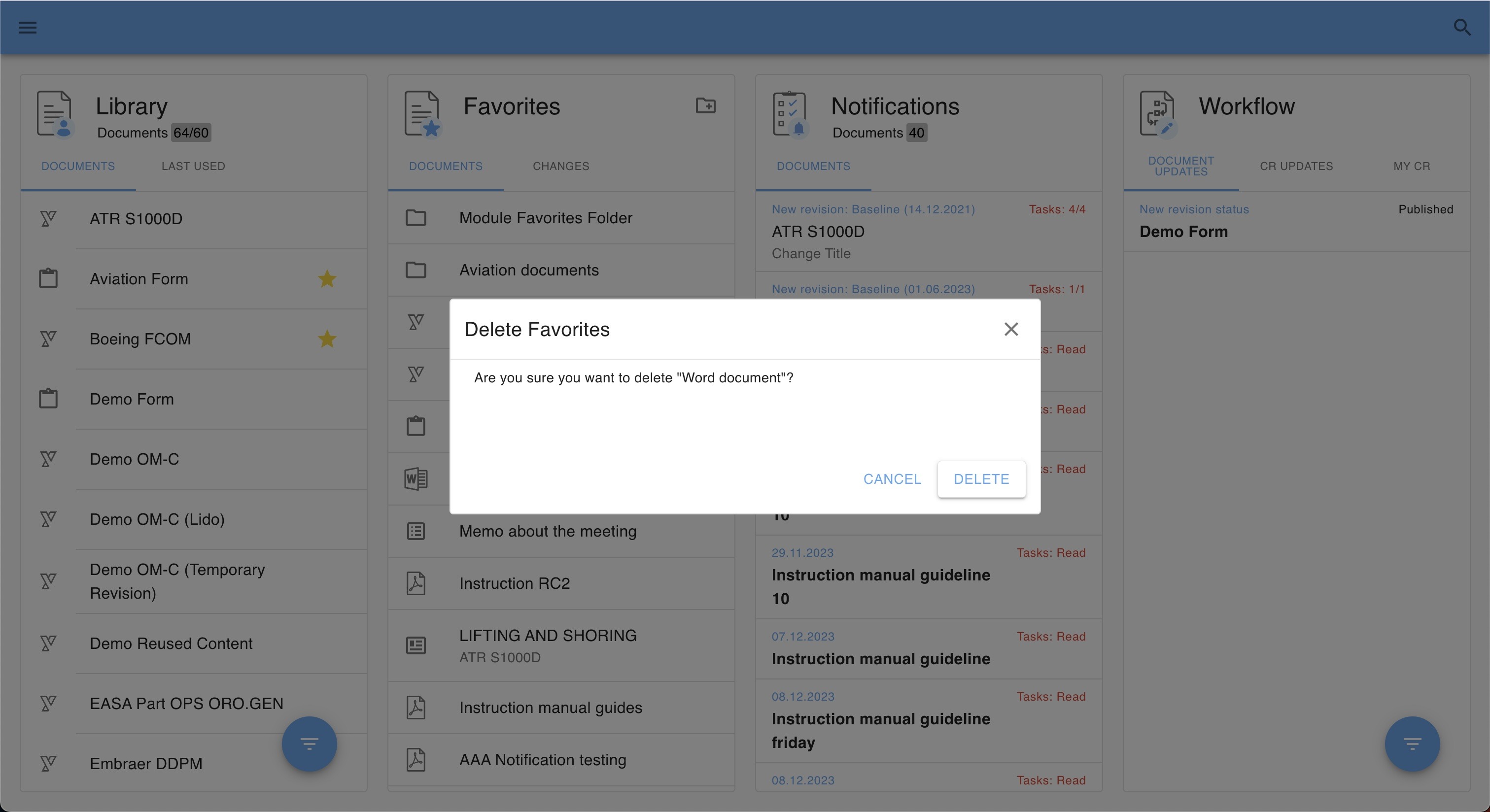Viewport: 1490px width, 812px height.
Task: Open Memo about the meeting item
Action: (547, 532)
